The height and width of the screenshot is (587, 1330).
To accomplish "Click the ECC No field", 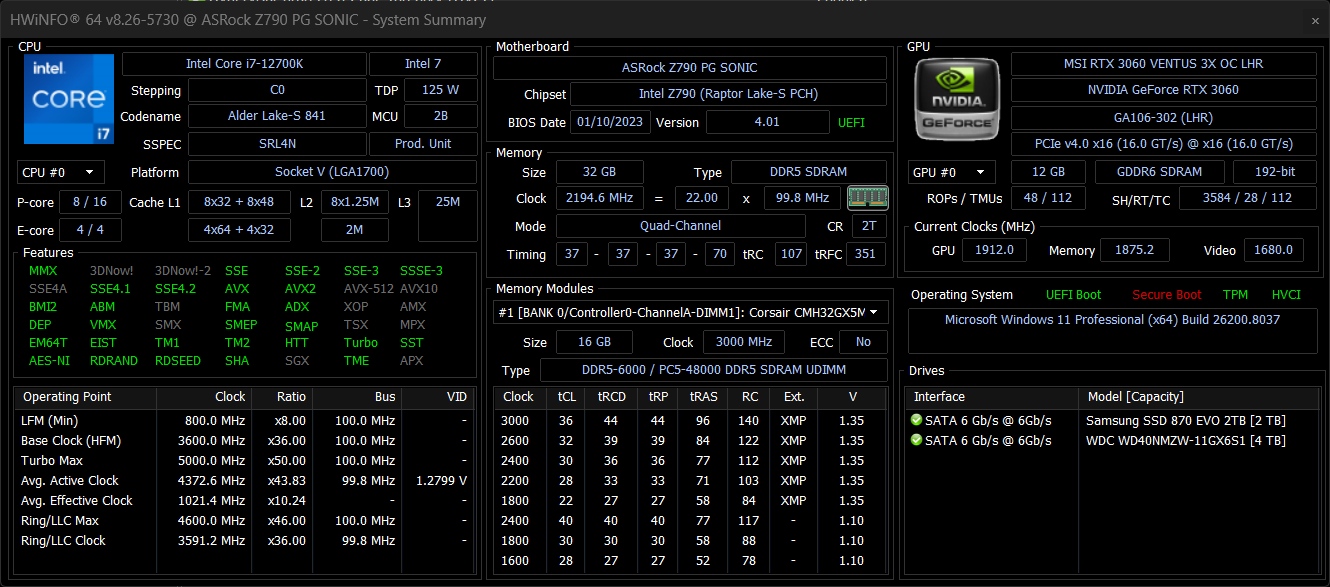I will tap(862, 342).
